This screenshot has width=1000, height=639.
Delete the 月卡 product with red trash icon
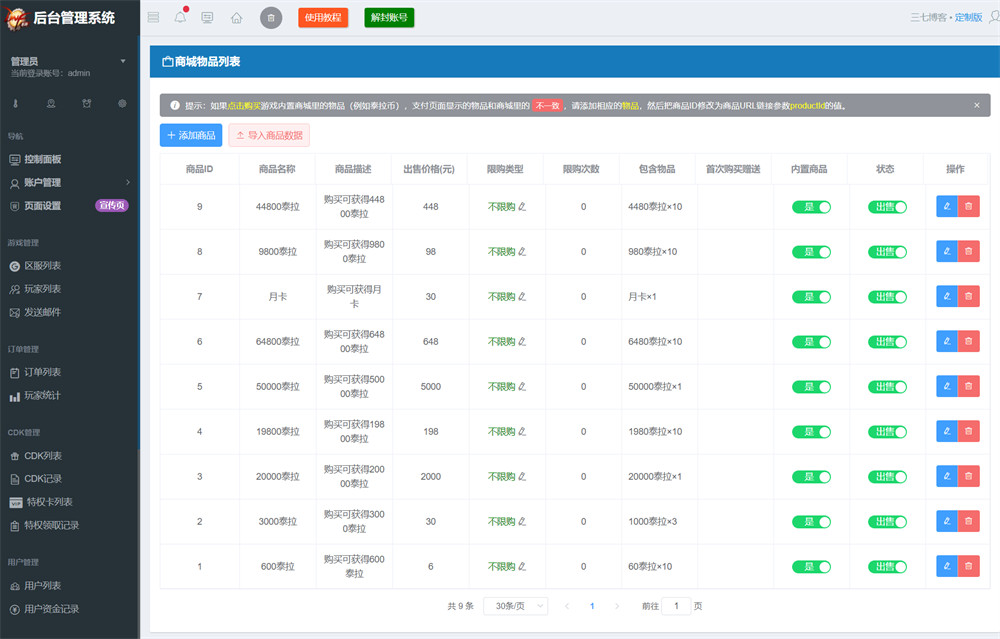coord(968,297)
